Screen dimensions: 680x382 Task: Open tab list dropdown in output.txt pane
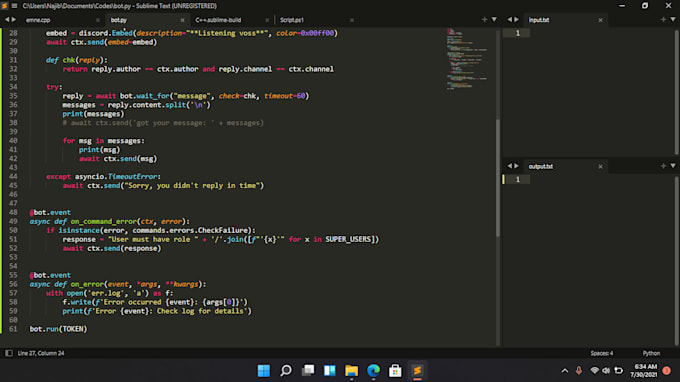(673, 166)
